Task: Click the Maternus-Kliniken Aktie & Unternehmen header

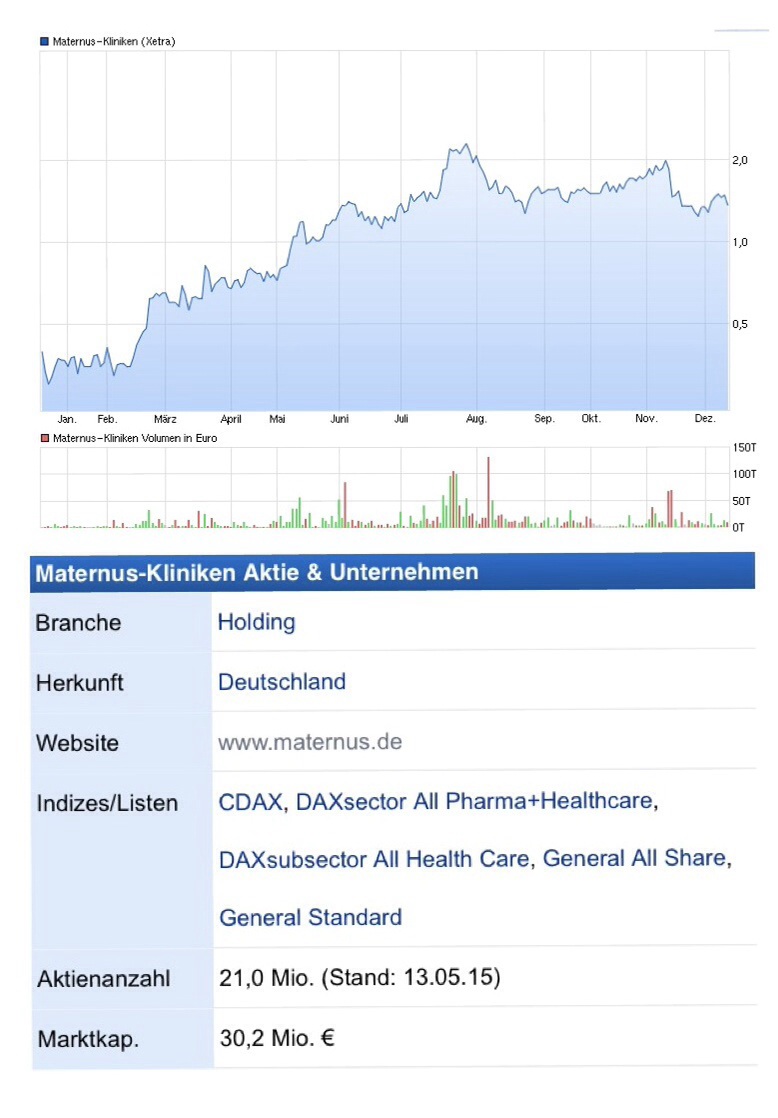Action: click(x=257, y=573)
